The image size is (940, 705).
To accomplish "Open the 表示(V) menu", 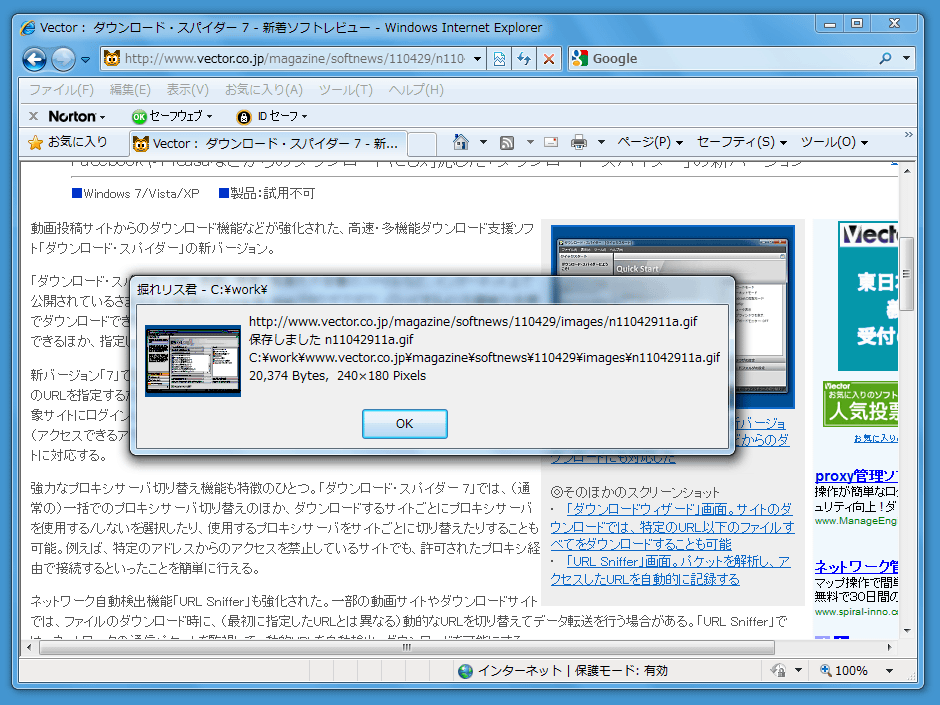I will [x=187, y=90].
